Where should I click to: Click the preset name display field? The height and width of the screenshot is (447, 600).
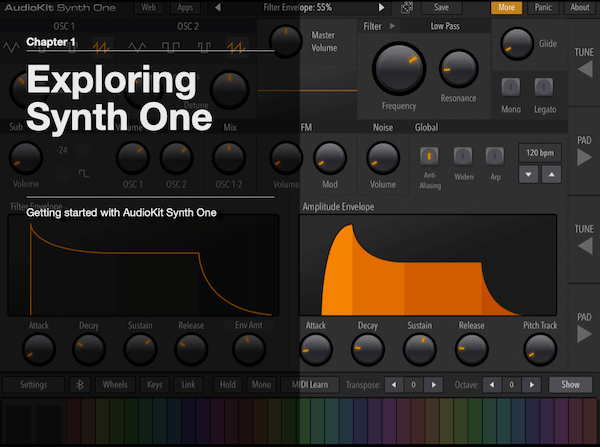tap(299, 7)
